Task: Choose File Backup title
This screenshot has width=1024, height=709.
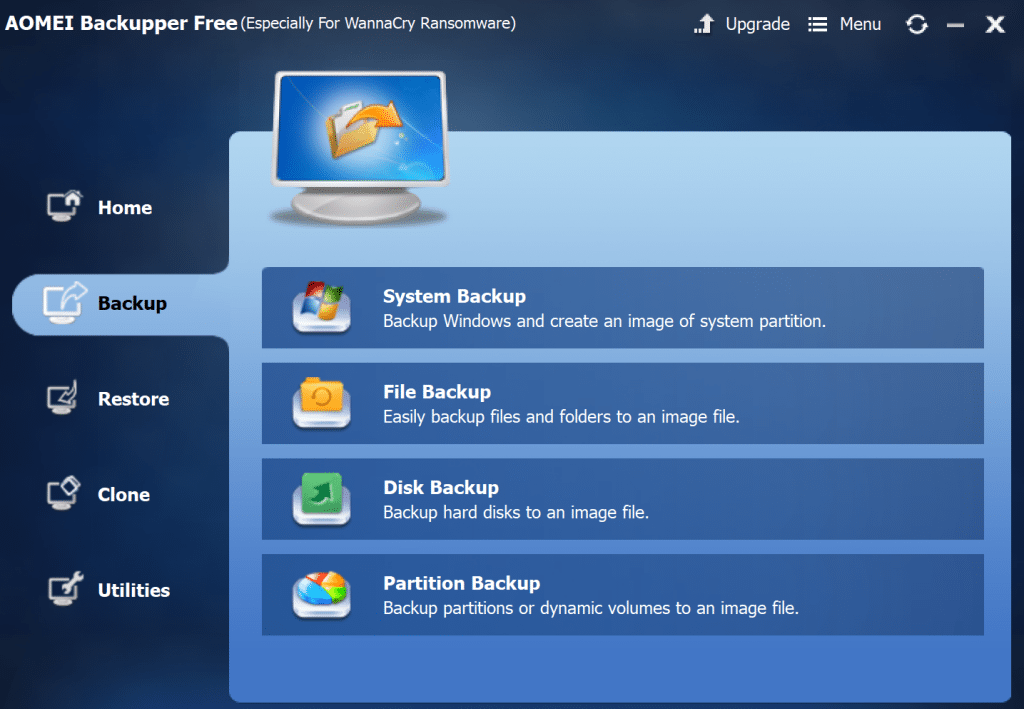Action: coord(437,392)
